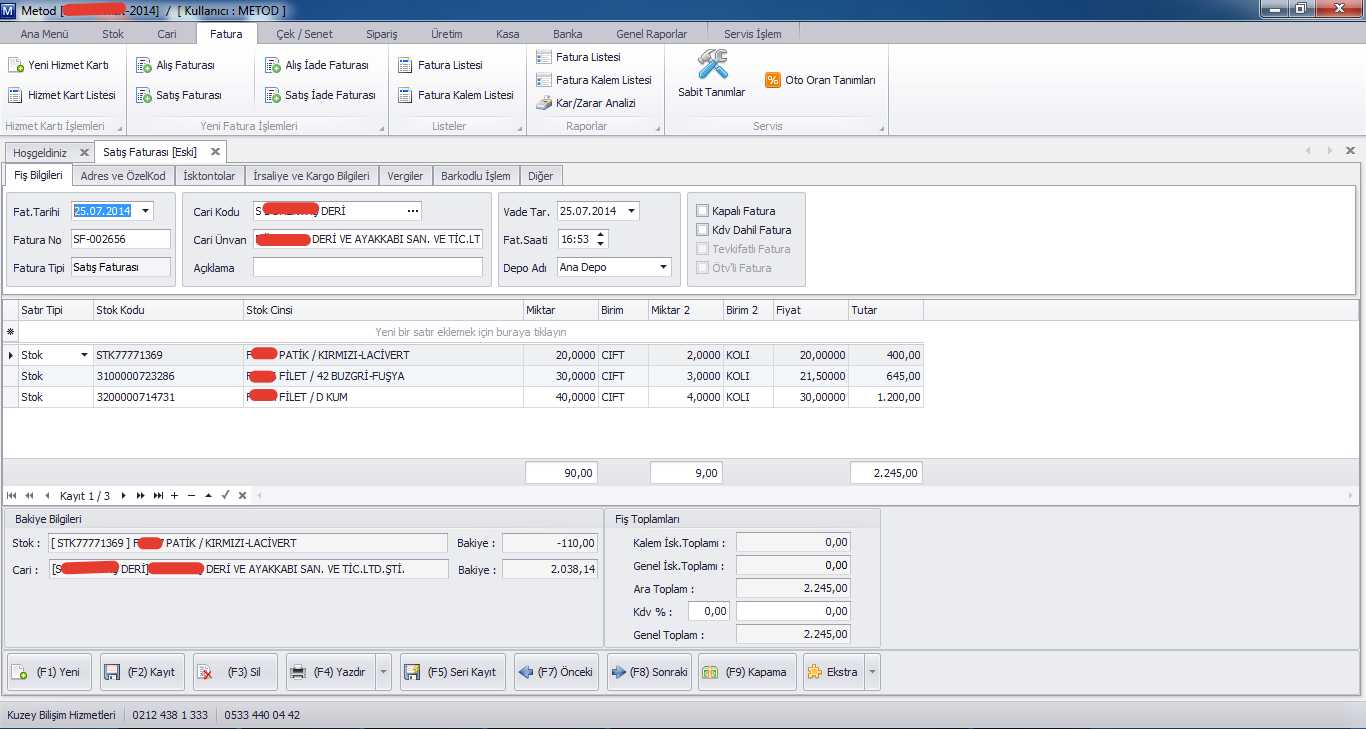Close the Satış Faturası [Eski] tab
1366x729 pixels.
click(215, 152)
